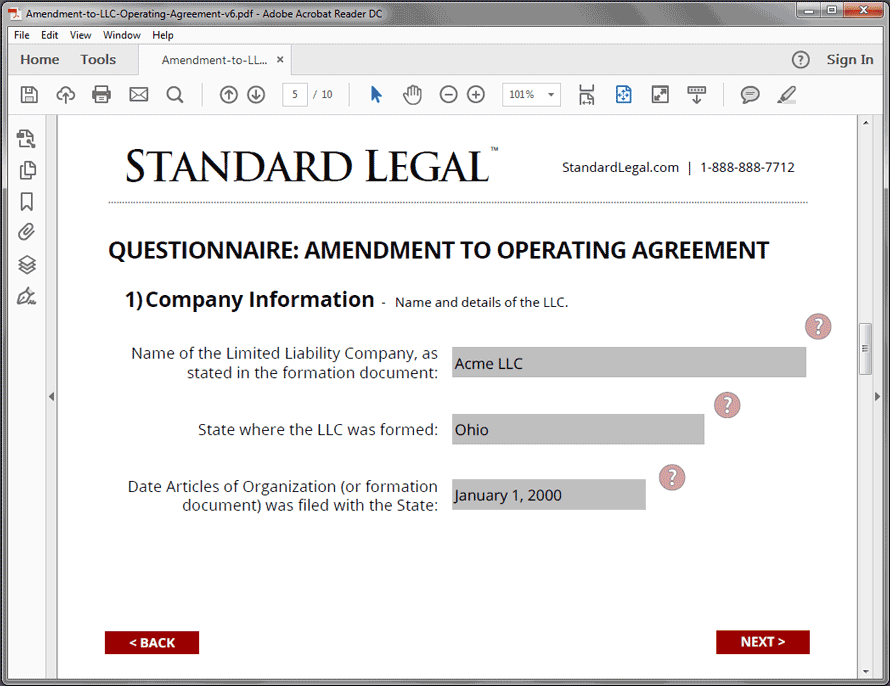Expand the right tools pane arrow
The height and width of the screenshot is (686, 890).
(878, 397)
